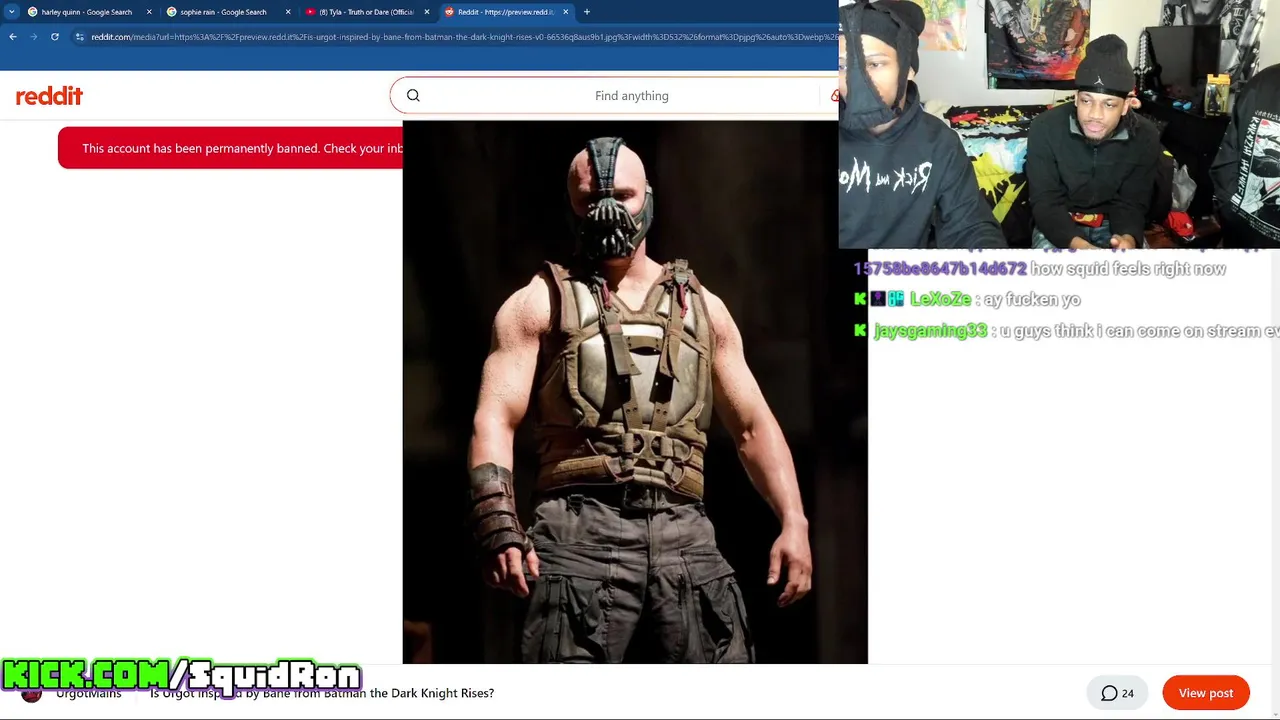Go forward in browser history
The image size is (1280, 720).
point(33,37)
